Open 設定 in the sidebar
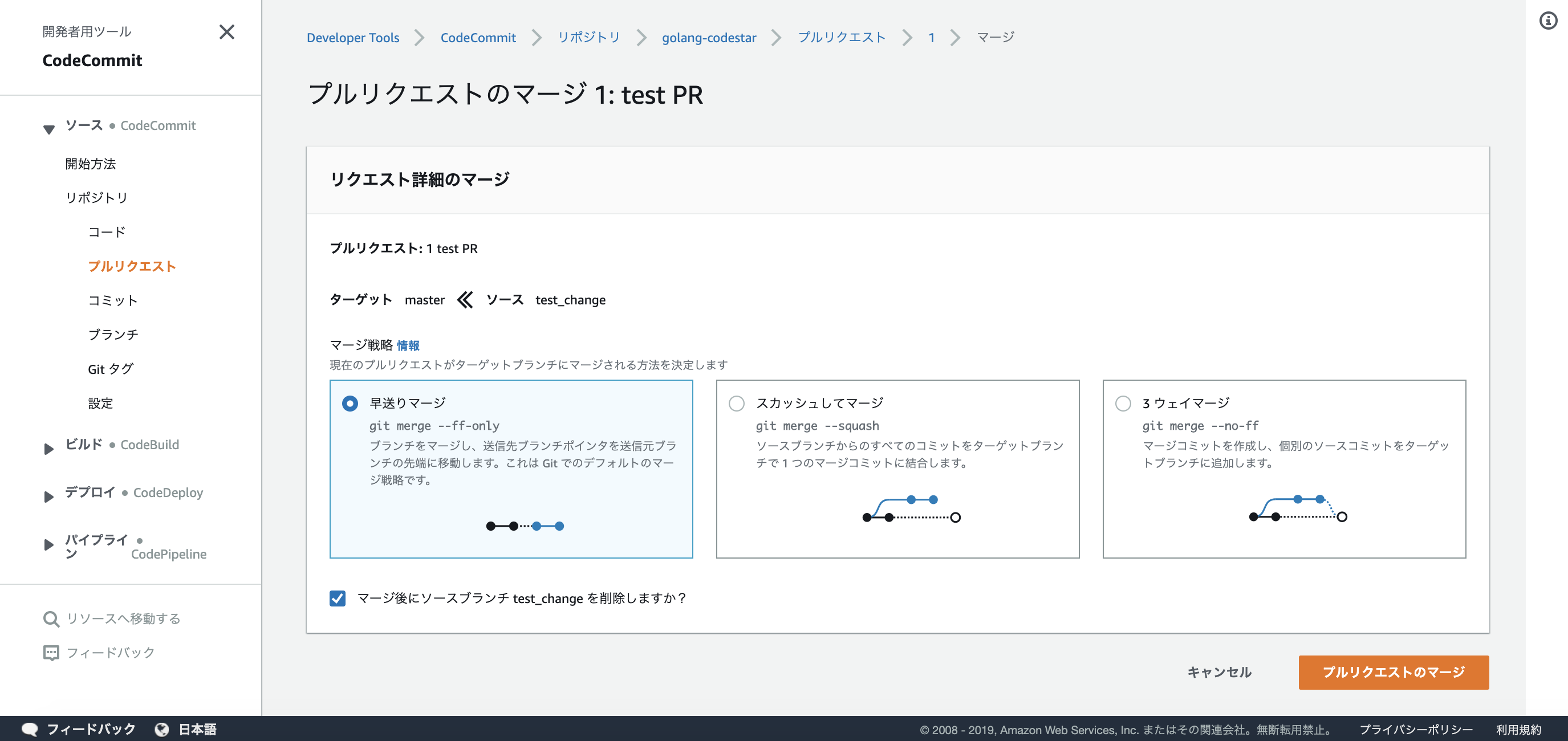Image resolution: width=1568 pixels, height=741 pixels. [x=100, y=404]
